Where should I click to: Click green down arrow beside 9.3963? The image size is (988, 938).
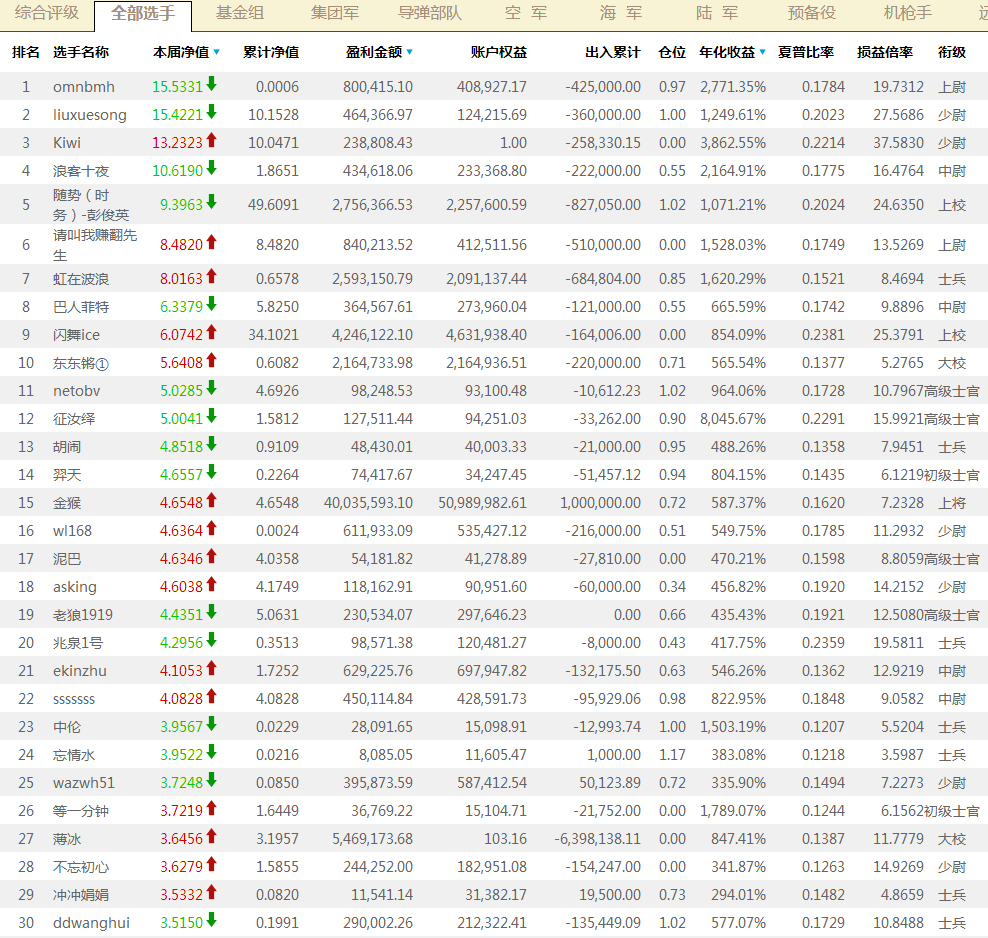point(212,202)
